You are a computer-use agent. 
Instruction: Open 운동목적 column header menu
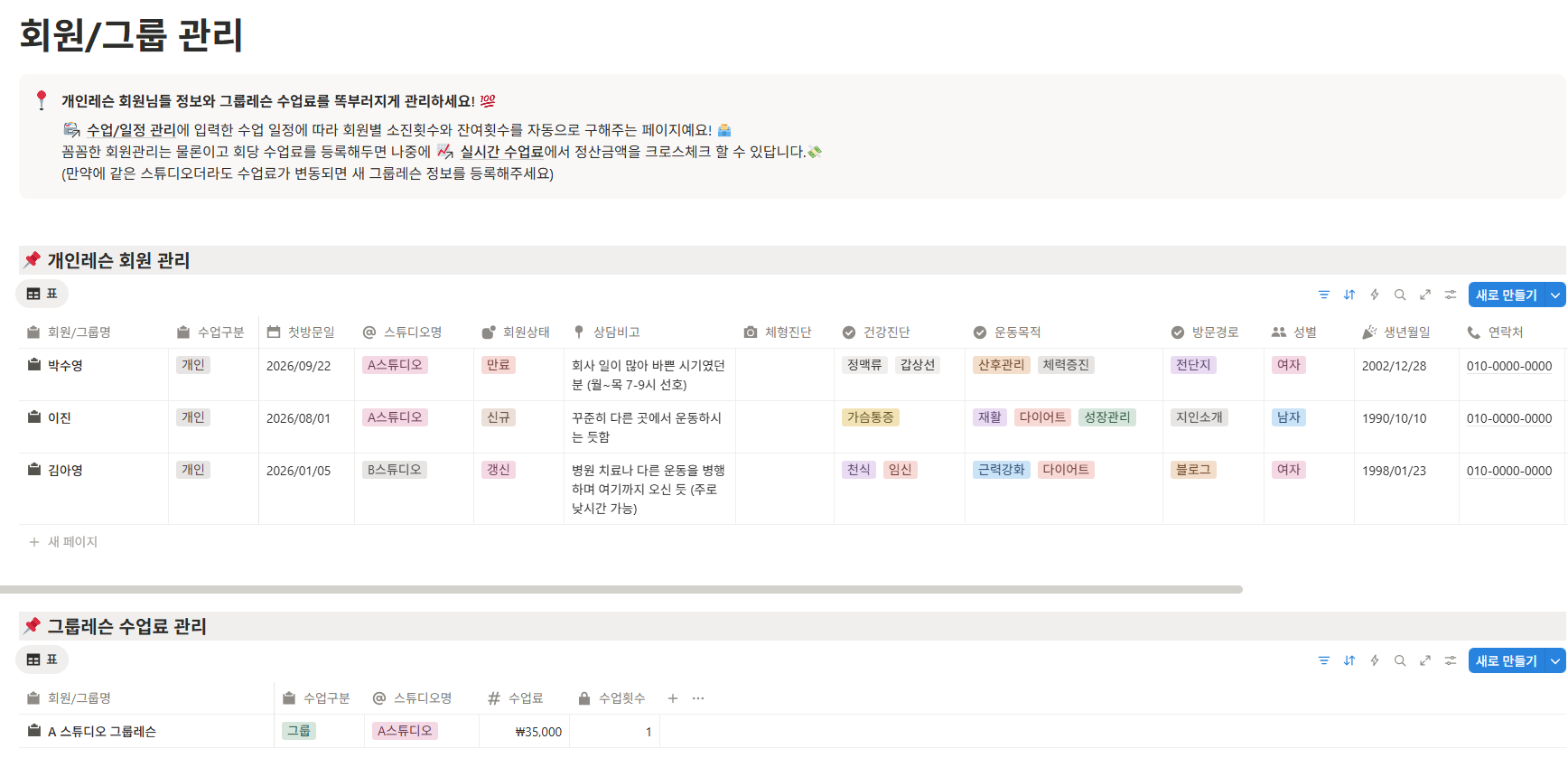[1064, 332]
